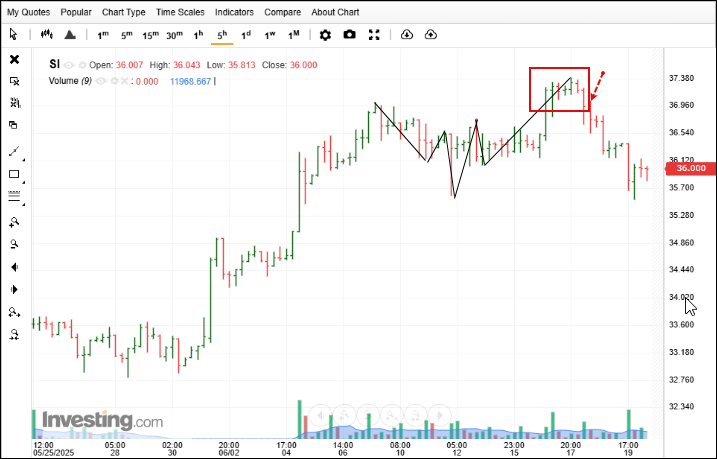Toggle visibility eye for Volume indicator
The width and height of the screenshot is (717, 459).
[x=101, y=81]
